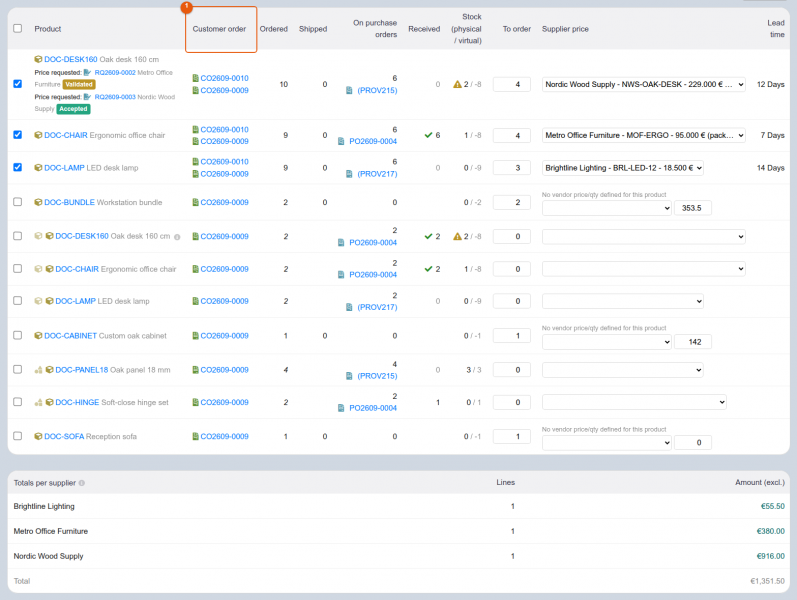Sort by the Customer order column header

click(x=219, y=29)
